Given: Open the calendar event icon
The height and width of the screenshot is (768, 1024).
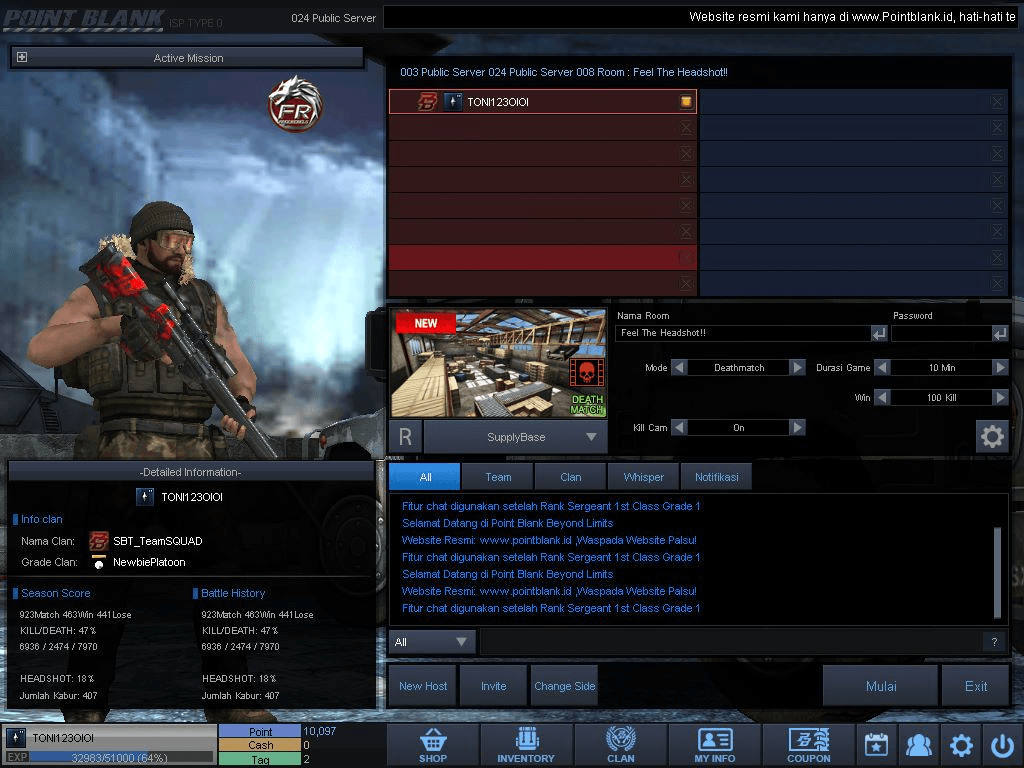Looking at the screenshot, I should coord(876,745).
